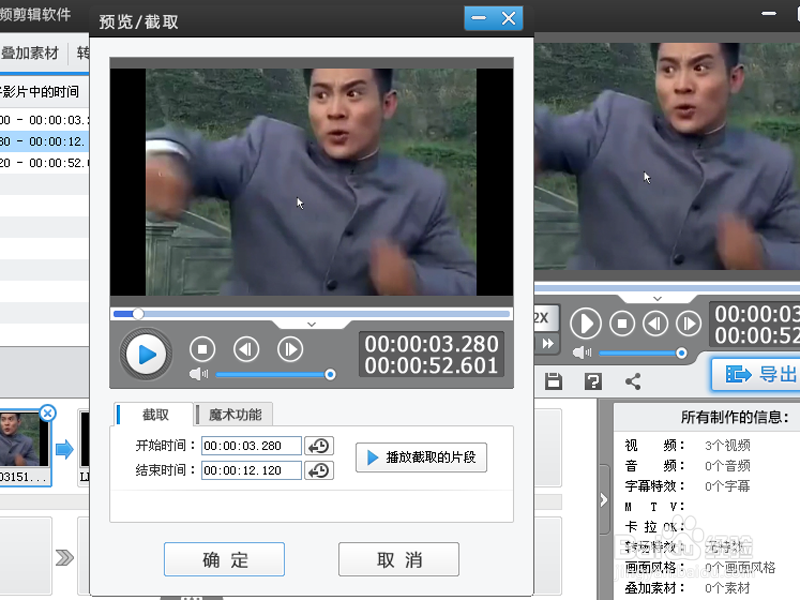Toggle 2X speed button in main window
Image resolution: width=800 pixels, height=600 pixels.
pyautogui.click(x=546, y=318)
